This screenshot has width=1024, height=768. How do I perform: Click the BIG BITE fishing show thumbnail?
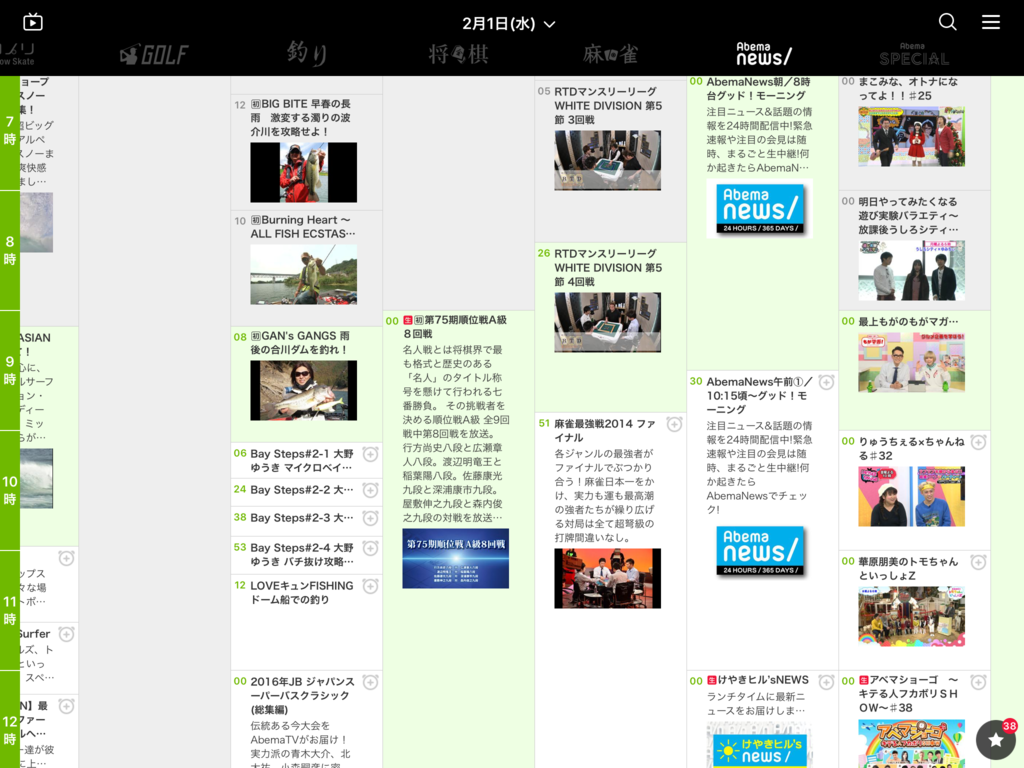[305, 172]
